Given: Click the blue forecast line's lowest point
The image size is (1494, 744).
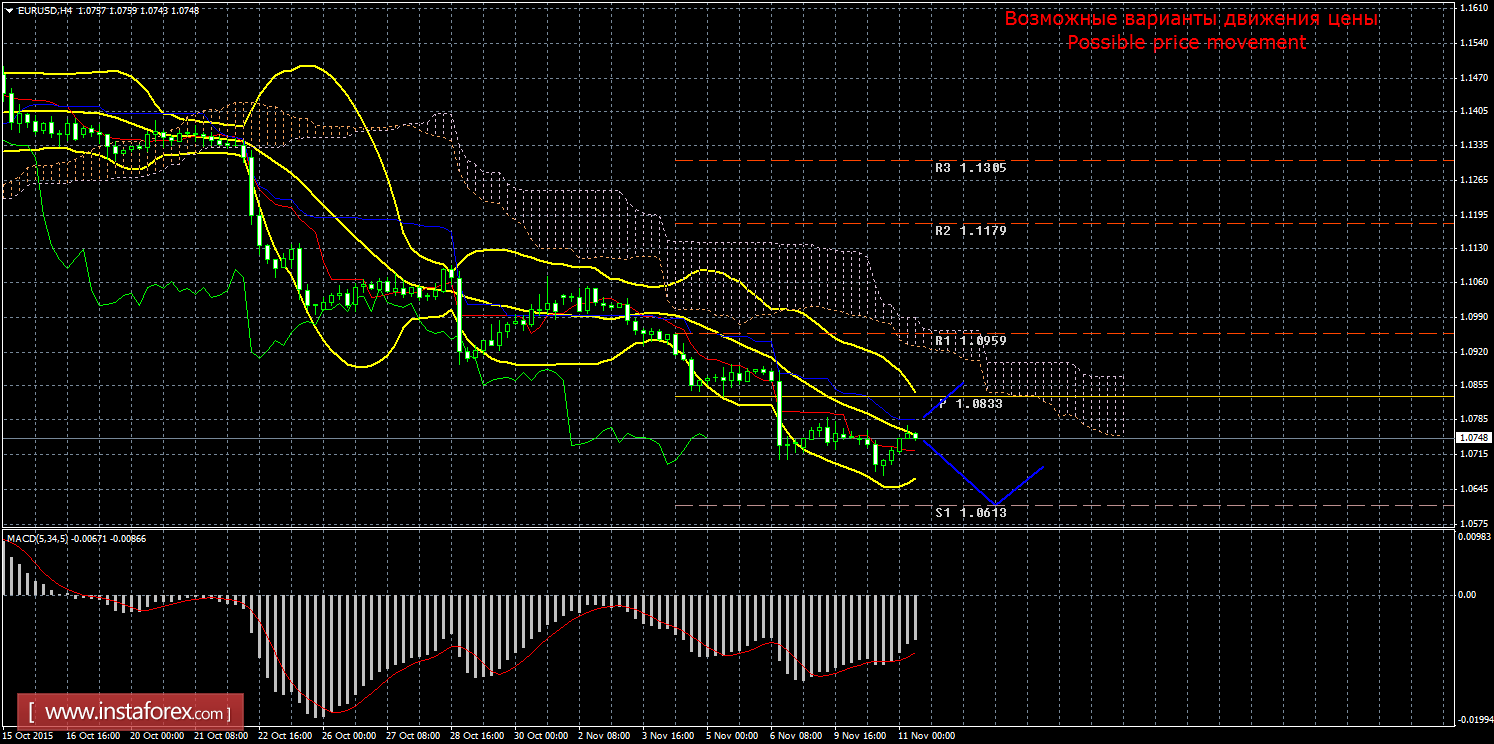Looking at the screenshot, I should [993, 503].
